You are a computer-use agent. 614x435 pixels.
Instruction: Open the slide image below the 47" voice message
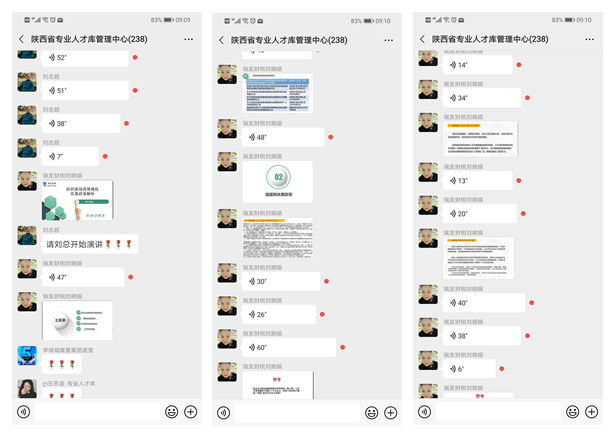[x=78, y=321]
